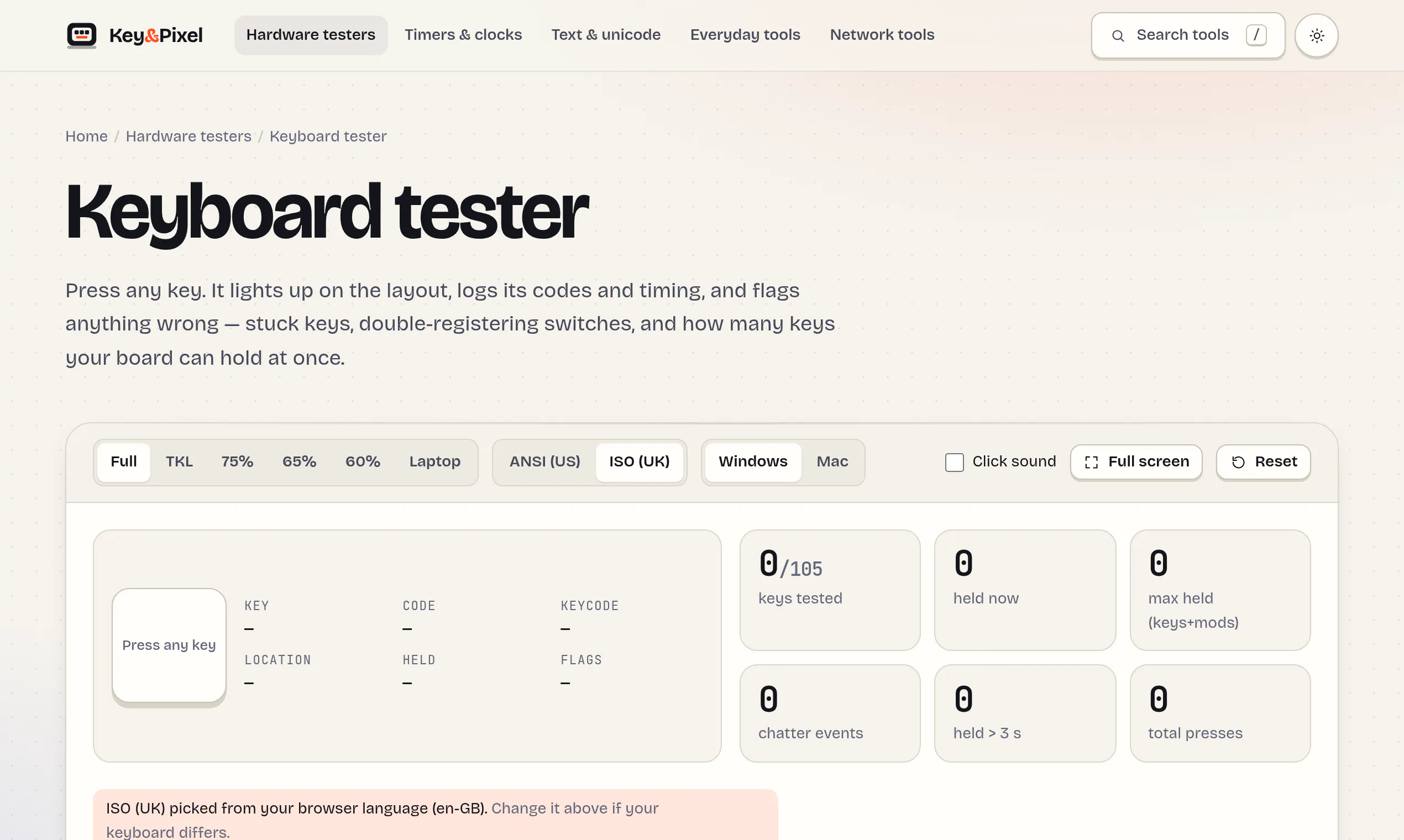1404x840 pixels.
Task: Click the Keyboard tester page heading
Action: pyautogui.click(x=327, y=213)
